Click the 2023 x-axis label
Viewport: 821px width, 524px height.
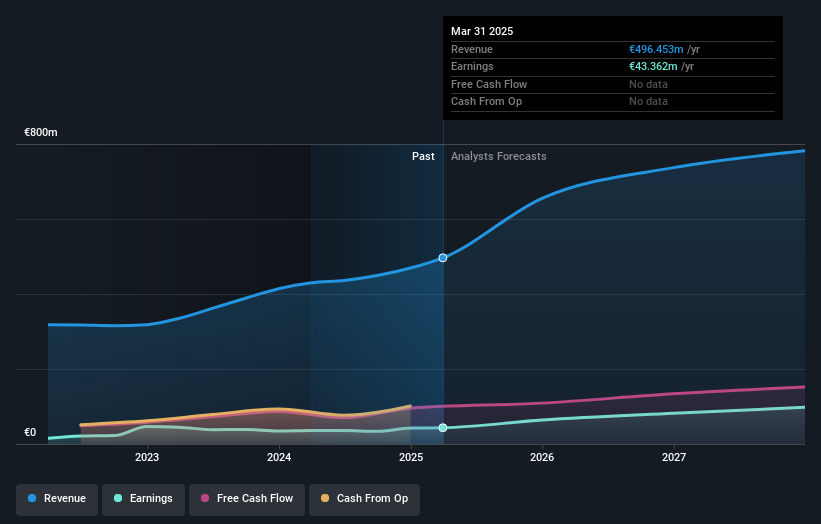(147, 458)
